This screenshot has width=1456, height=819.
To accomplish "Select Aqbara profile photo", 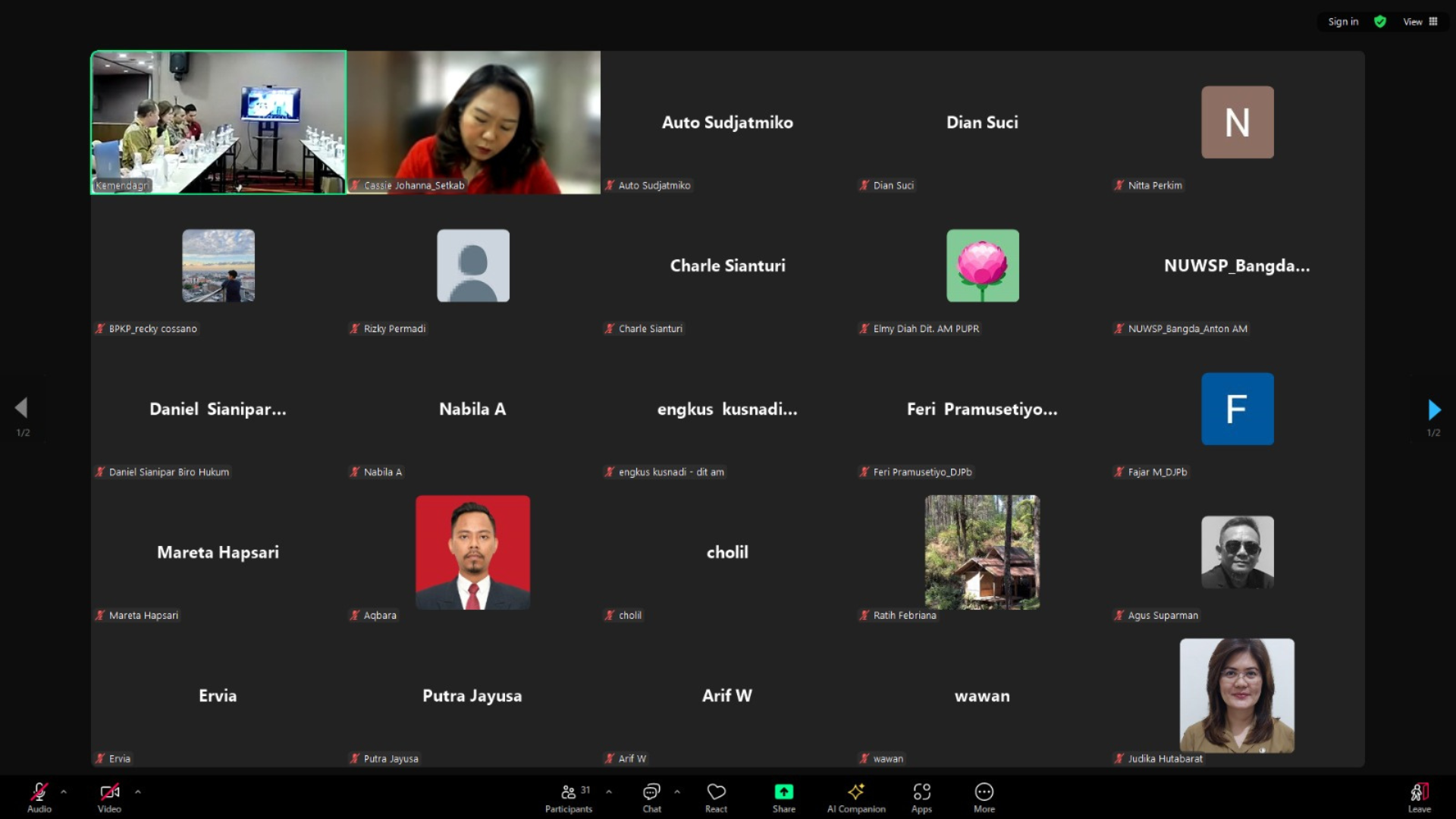I will [473, 552].
